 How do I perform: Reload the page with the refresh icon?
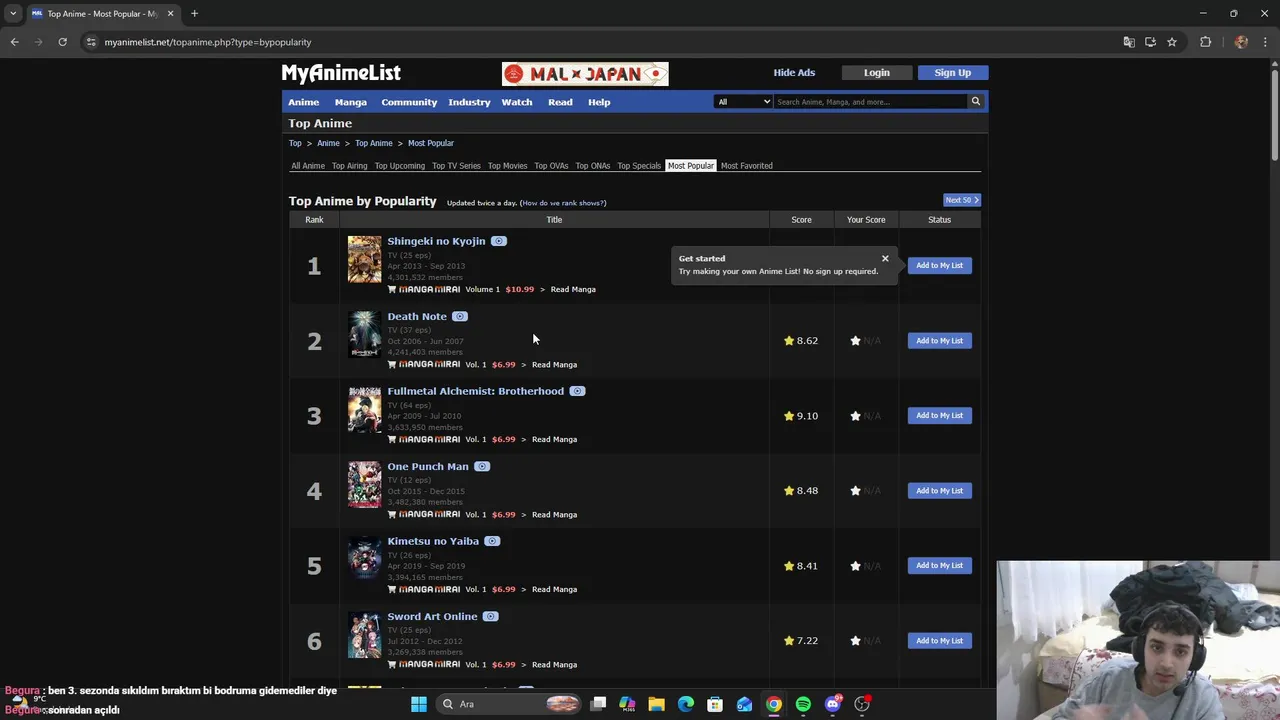coord(62,42)
